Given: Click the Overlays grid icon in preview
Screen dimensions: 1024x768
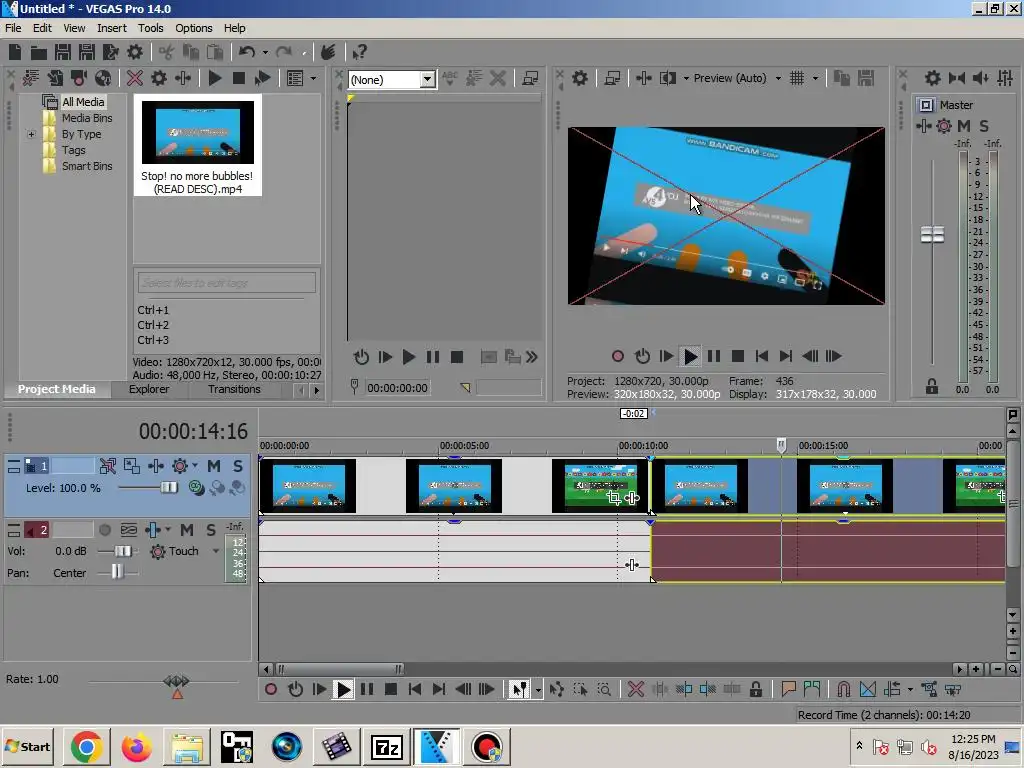Looking at the screenshot, I should (x=797, y=78).
